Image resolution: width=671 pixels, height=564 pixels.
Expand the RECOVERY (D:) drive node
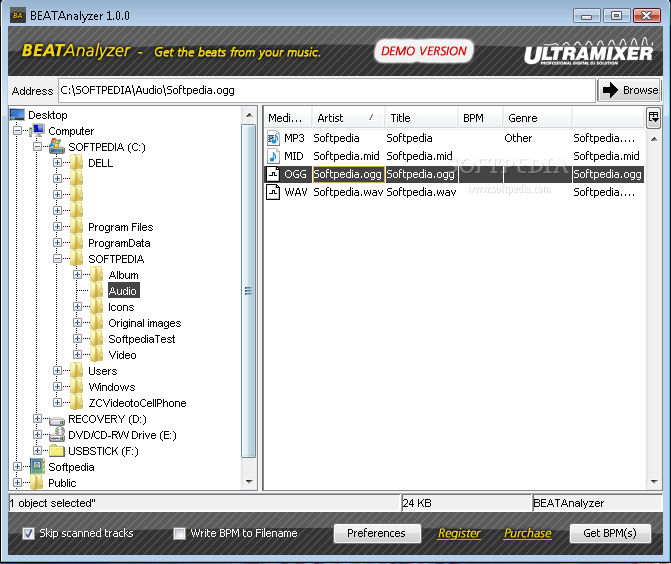tap(38, 419)
